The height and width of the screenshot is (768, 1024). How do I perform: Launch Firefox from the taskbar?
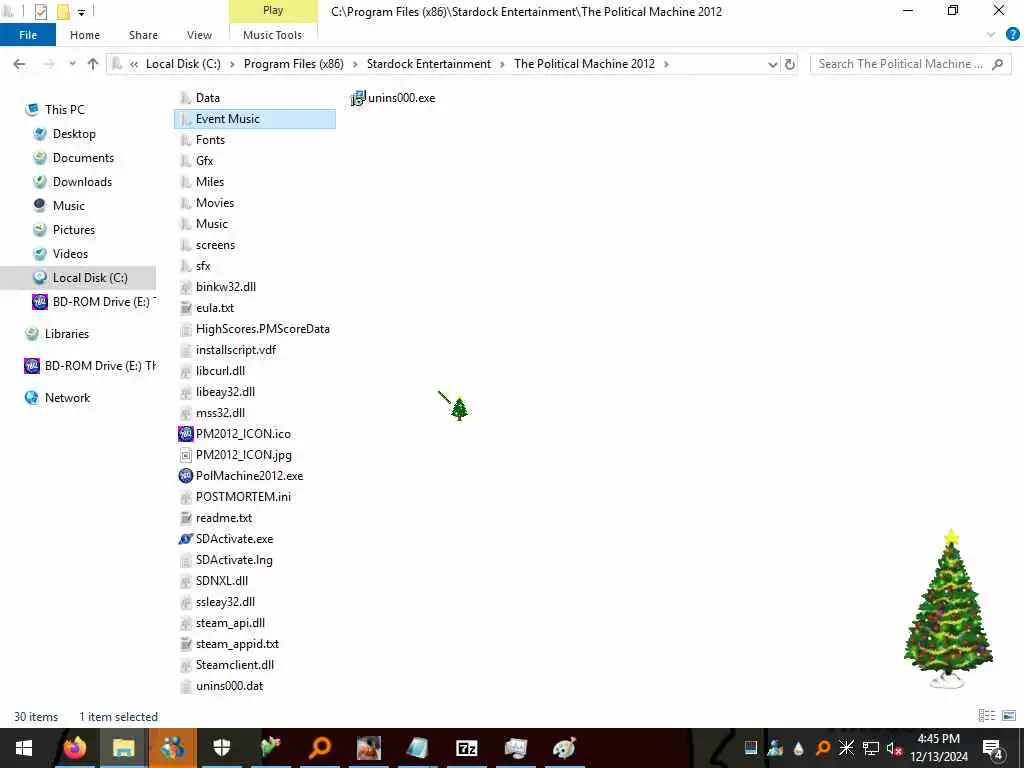74,748
